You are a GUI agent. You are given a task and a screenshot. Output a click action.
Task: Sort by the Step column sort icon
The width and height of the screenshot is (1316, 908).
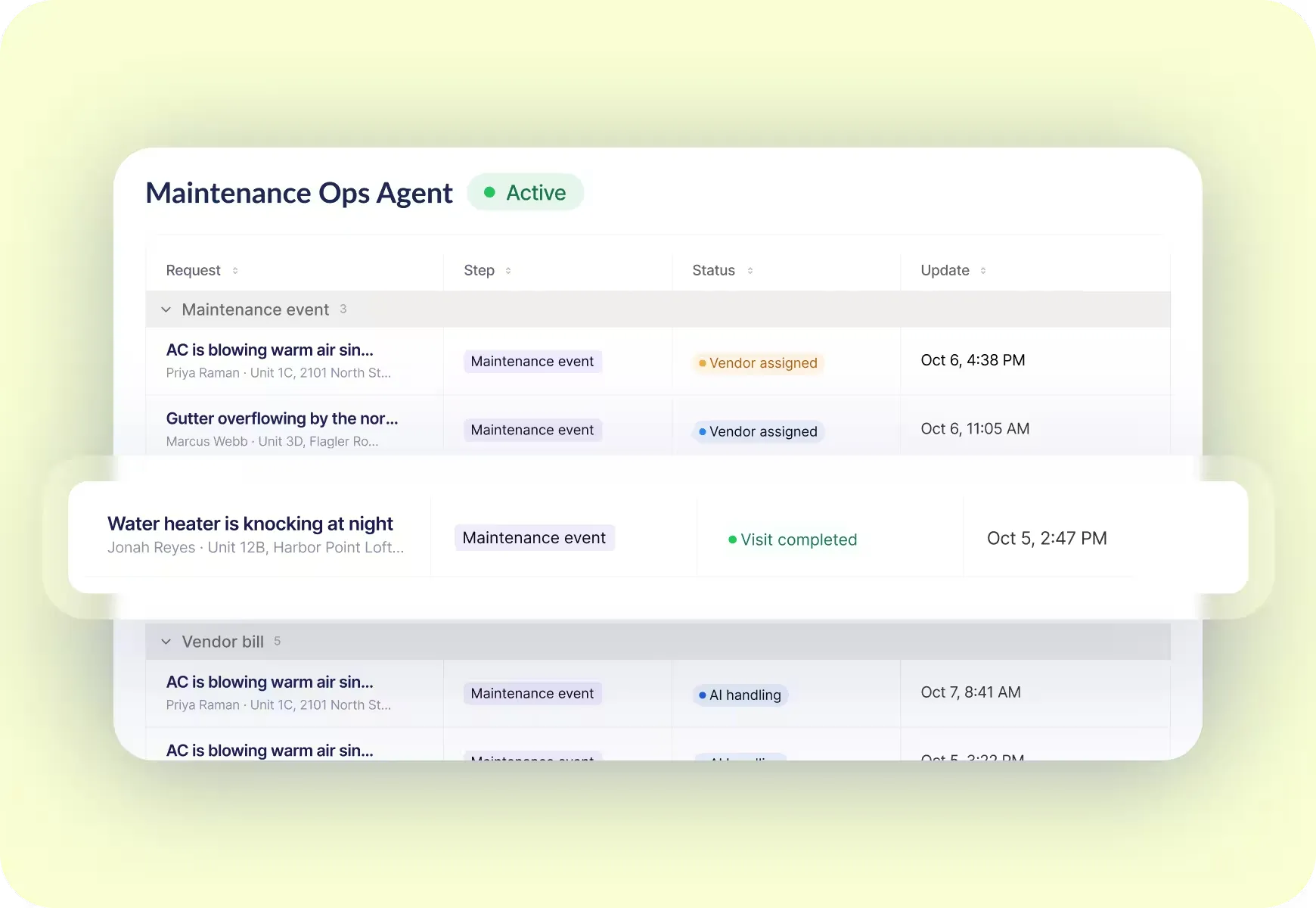tap(508, 271)
